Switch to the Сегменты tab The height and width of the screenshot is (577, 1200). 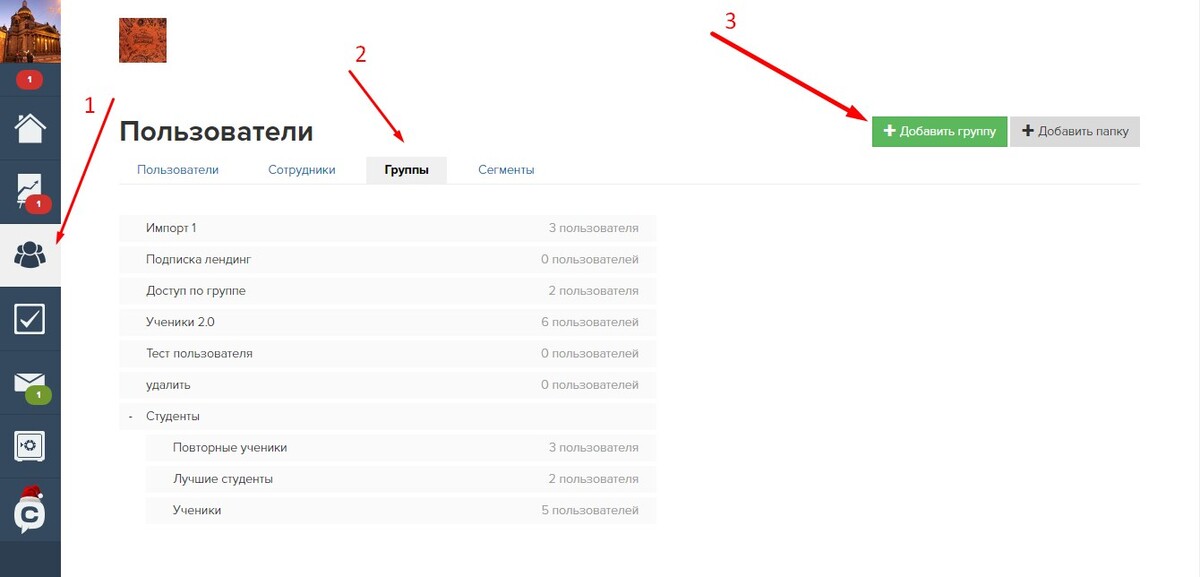coord(506,170)
